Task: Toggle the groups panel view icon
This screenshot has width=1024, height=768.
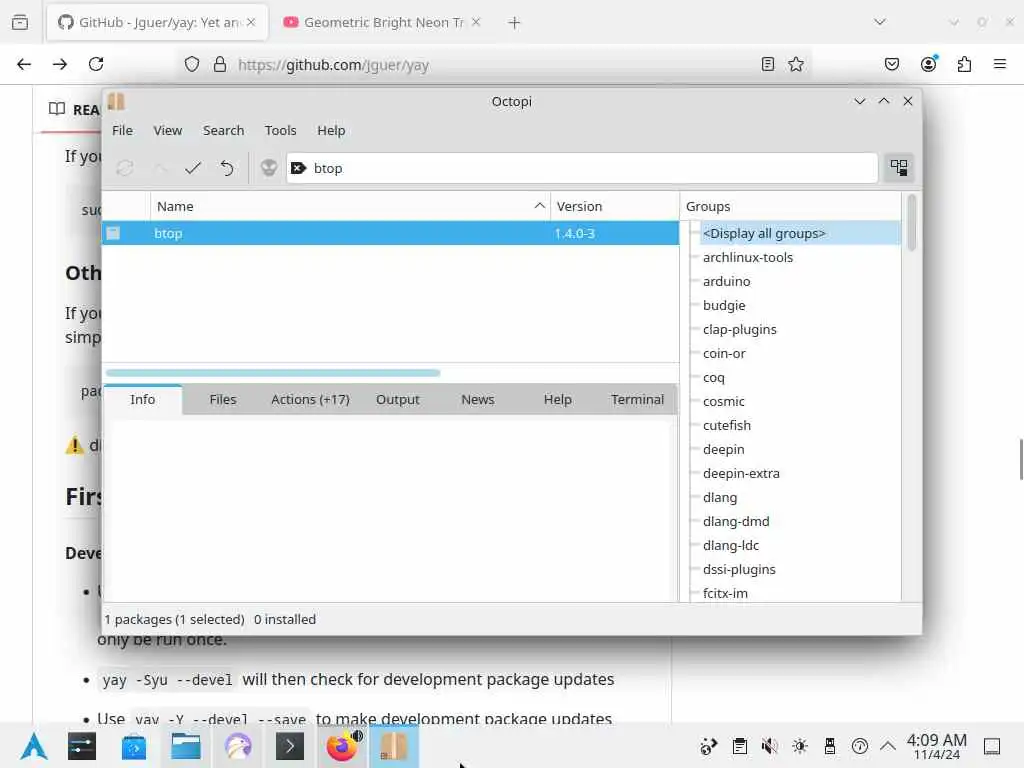Action: (899, 168)
